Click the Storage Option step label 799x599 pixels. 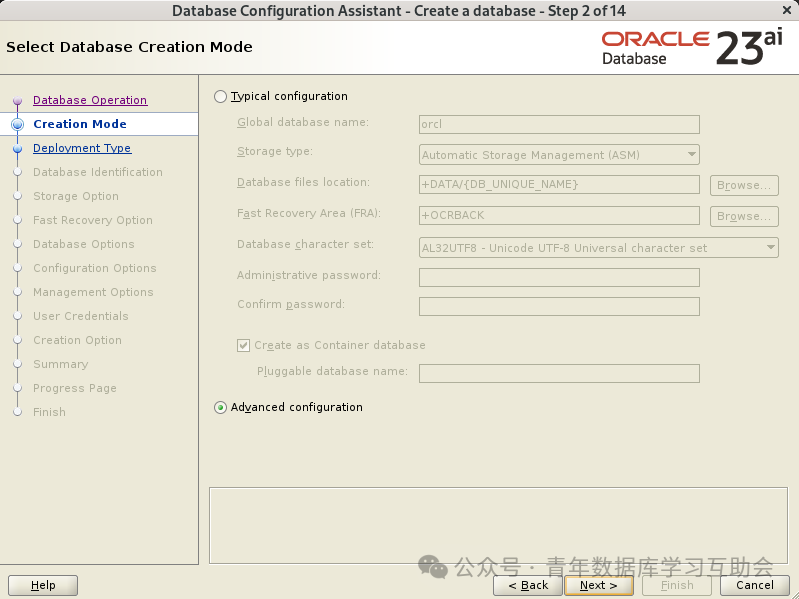pos(76,196)
